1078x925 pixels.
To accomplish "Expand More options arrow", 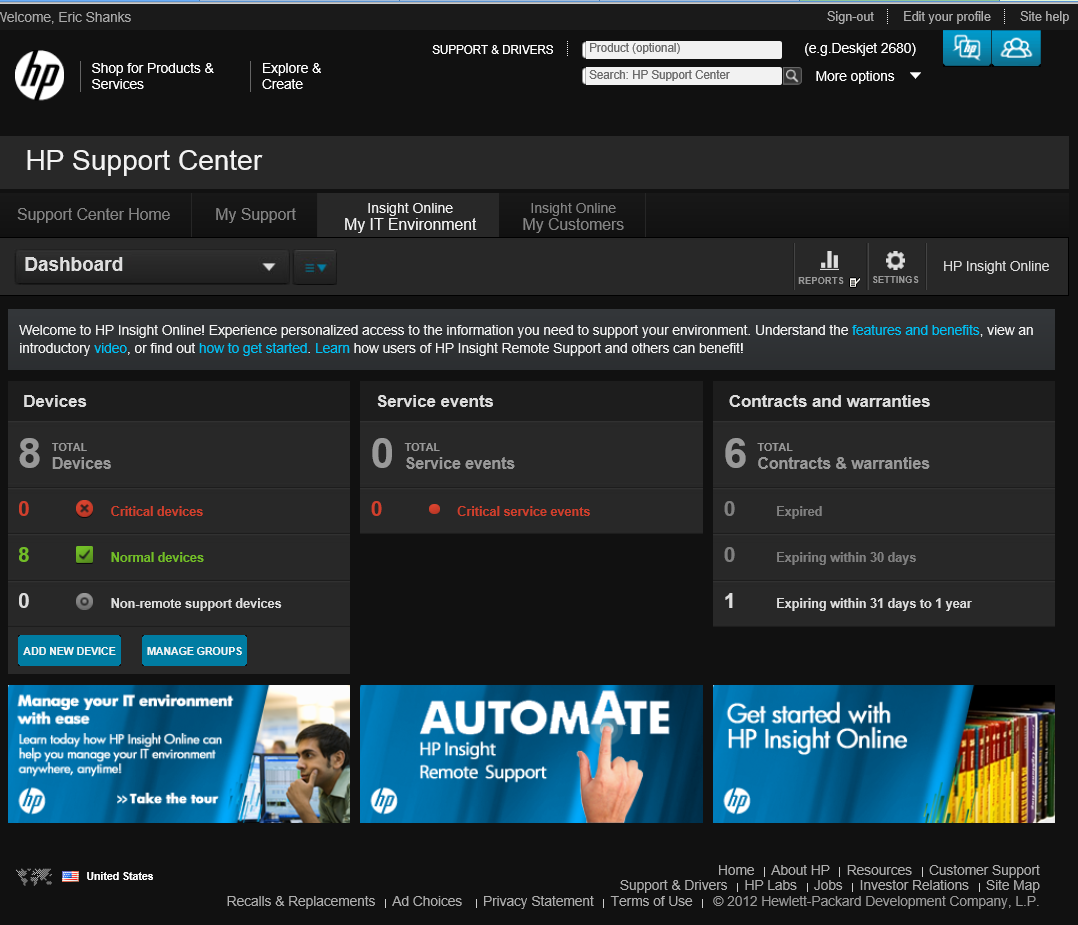I will tap(915, 76).
